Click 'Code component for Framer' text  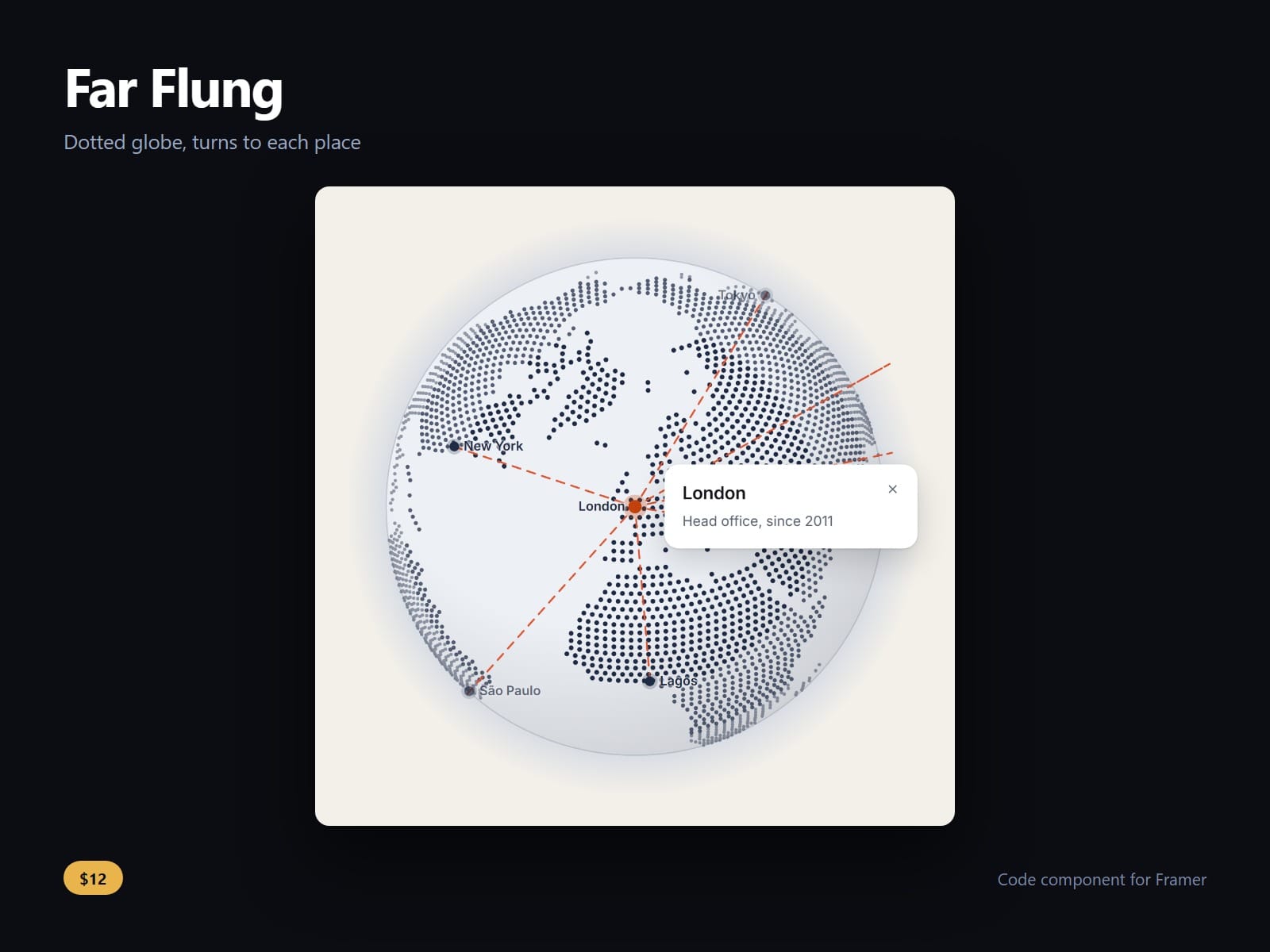[x=1102, y=880]
